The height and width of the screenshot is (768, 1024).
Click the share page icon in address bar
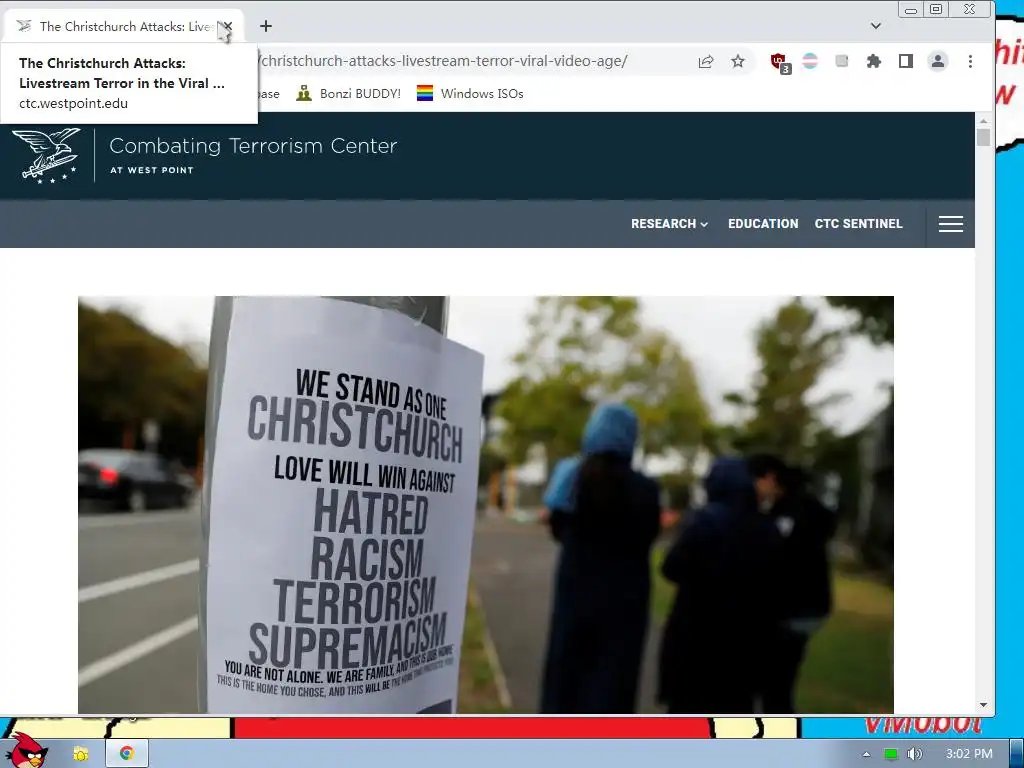[x=706, y=61]
